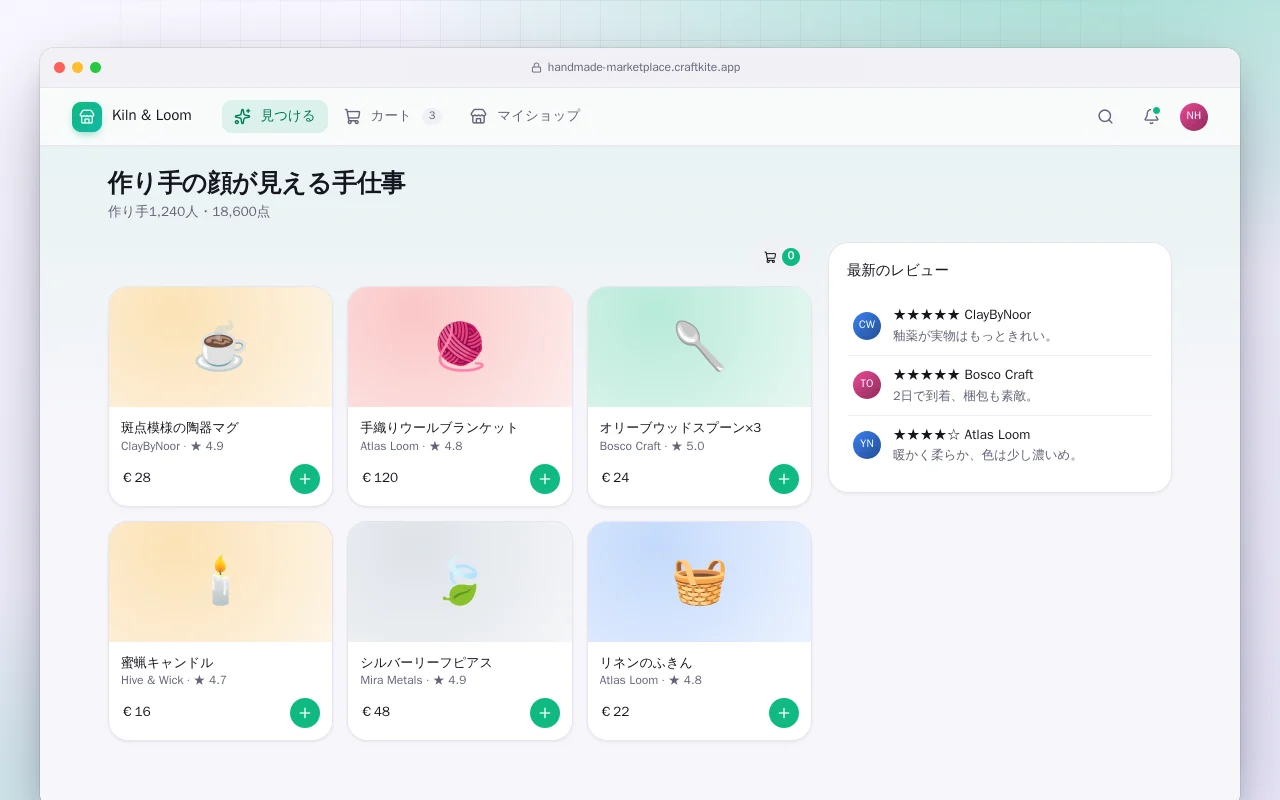Add 蜜蝋キャンドル with plus button
Viewport: 1280px width, 800px height.
click(x=305, y=713)
